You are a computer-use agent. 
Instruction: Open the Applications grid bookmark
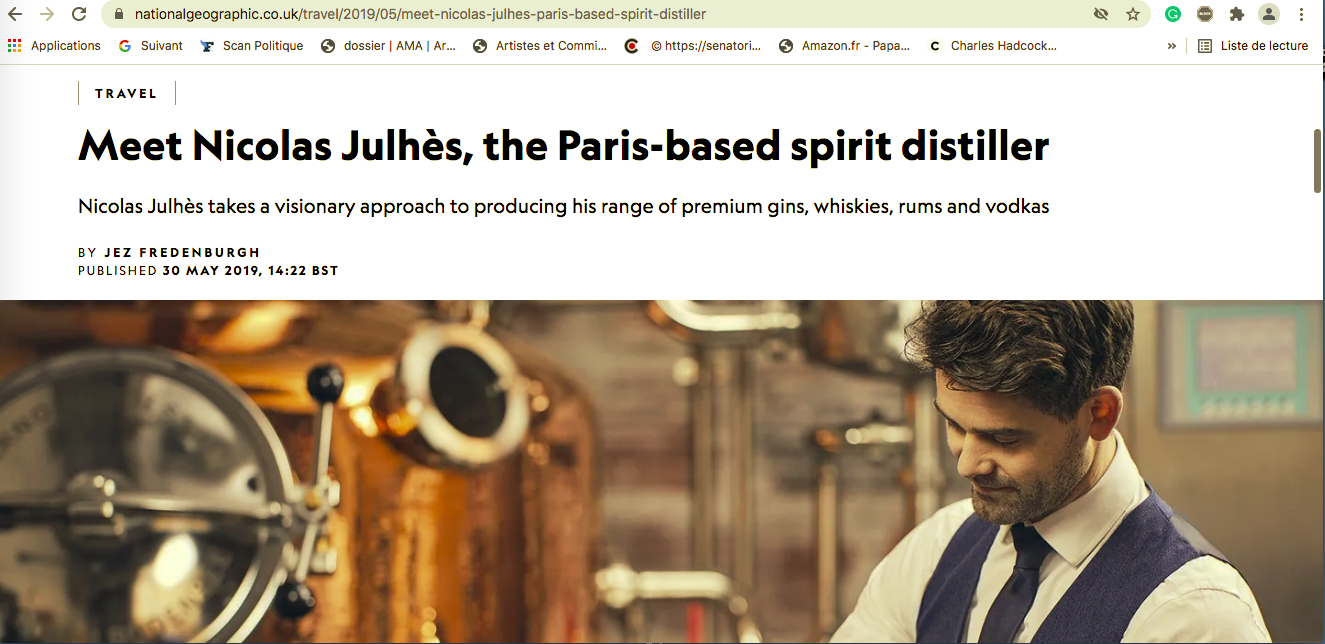pos(54,46)
